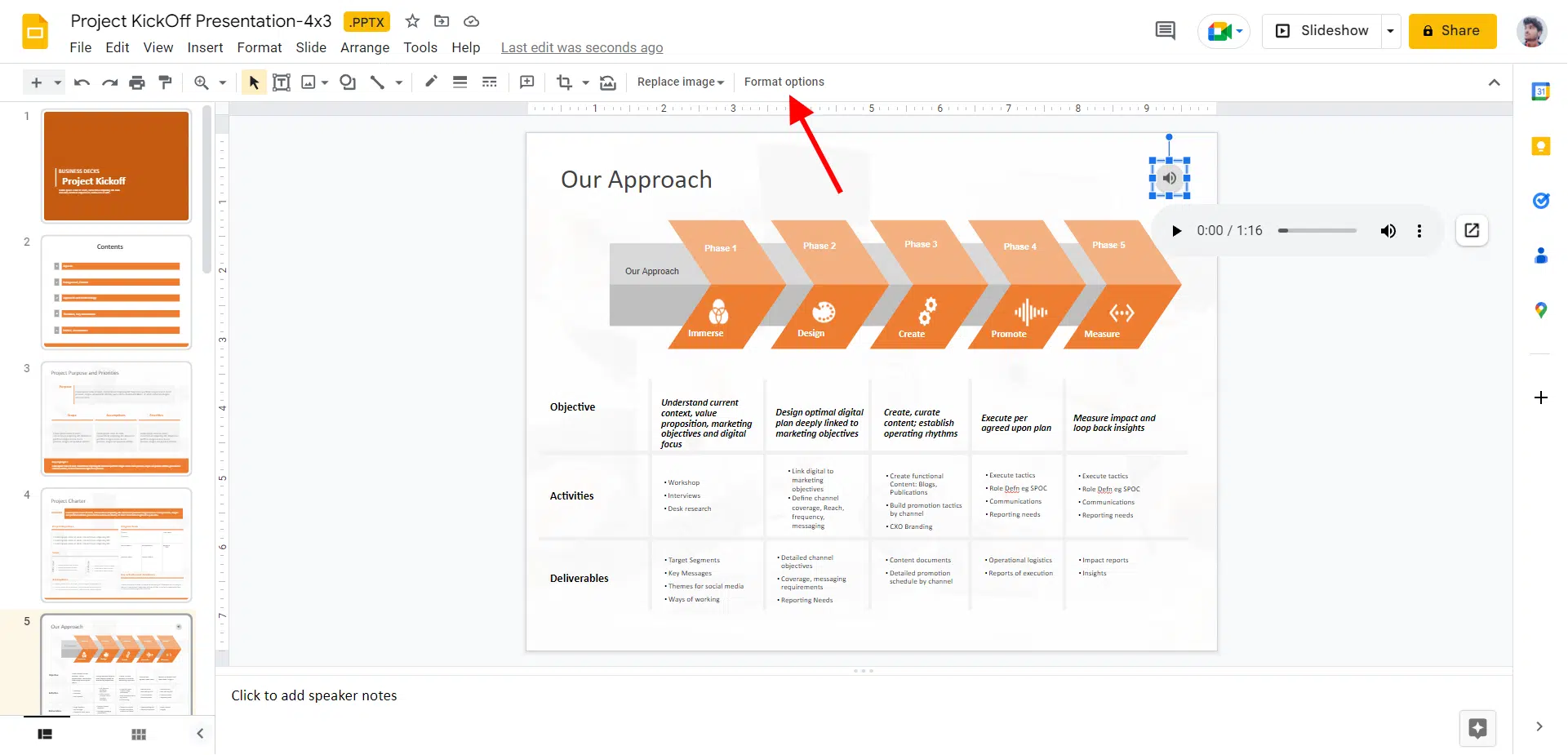Click the Share button
Image resolution: width=1568 pixels, height=755 pixels.
click(1451, 31)
